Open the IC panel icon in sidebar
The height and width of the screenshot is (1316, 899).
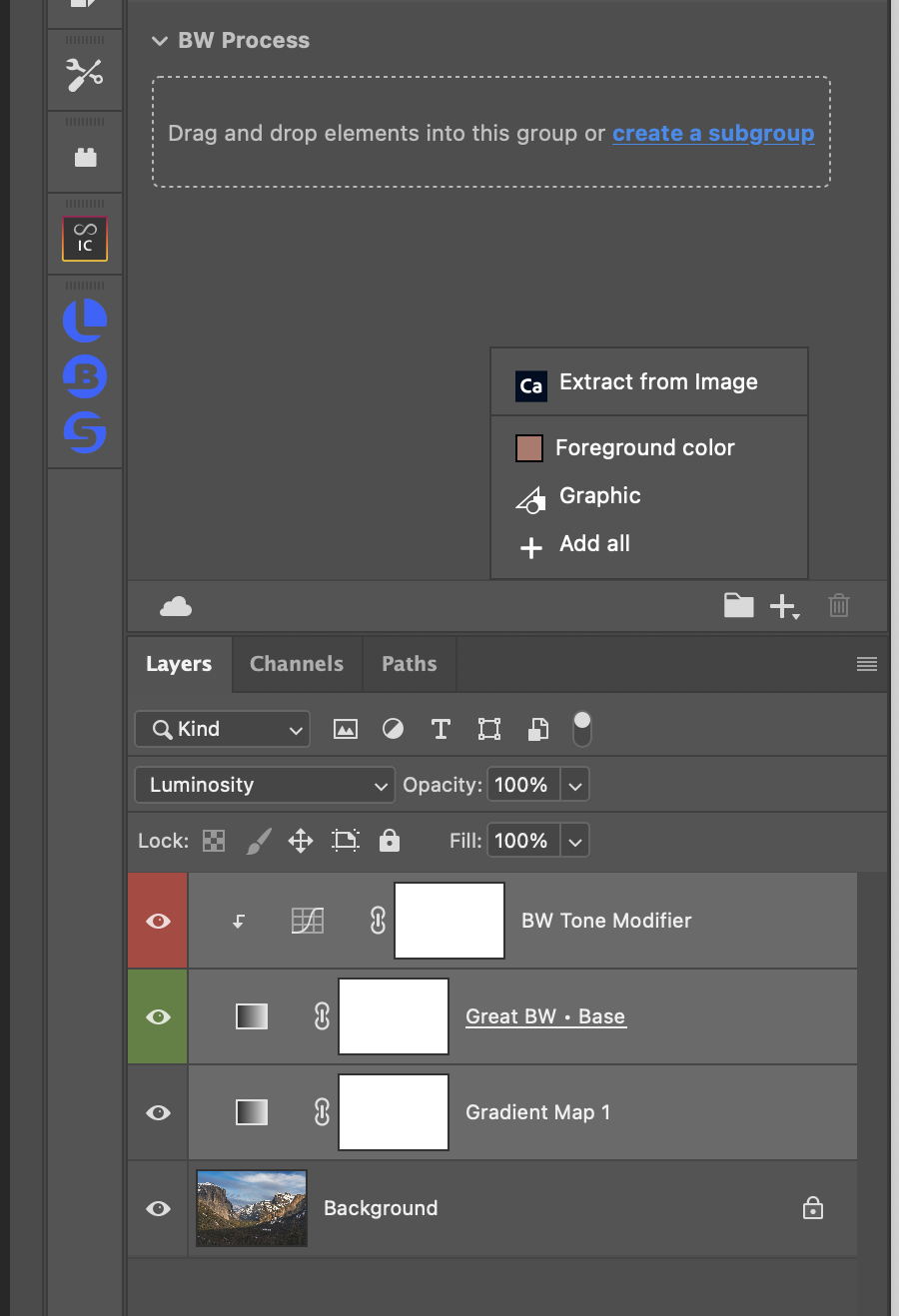point(85,239)
